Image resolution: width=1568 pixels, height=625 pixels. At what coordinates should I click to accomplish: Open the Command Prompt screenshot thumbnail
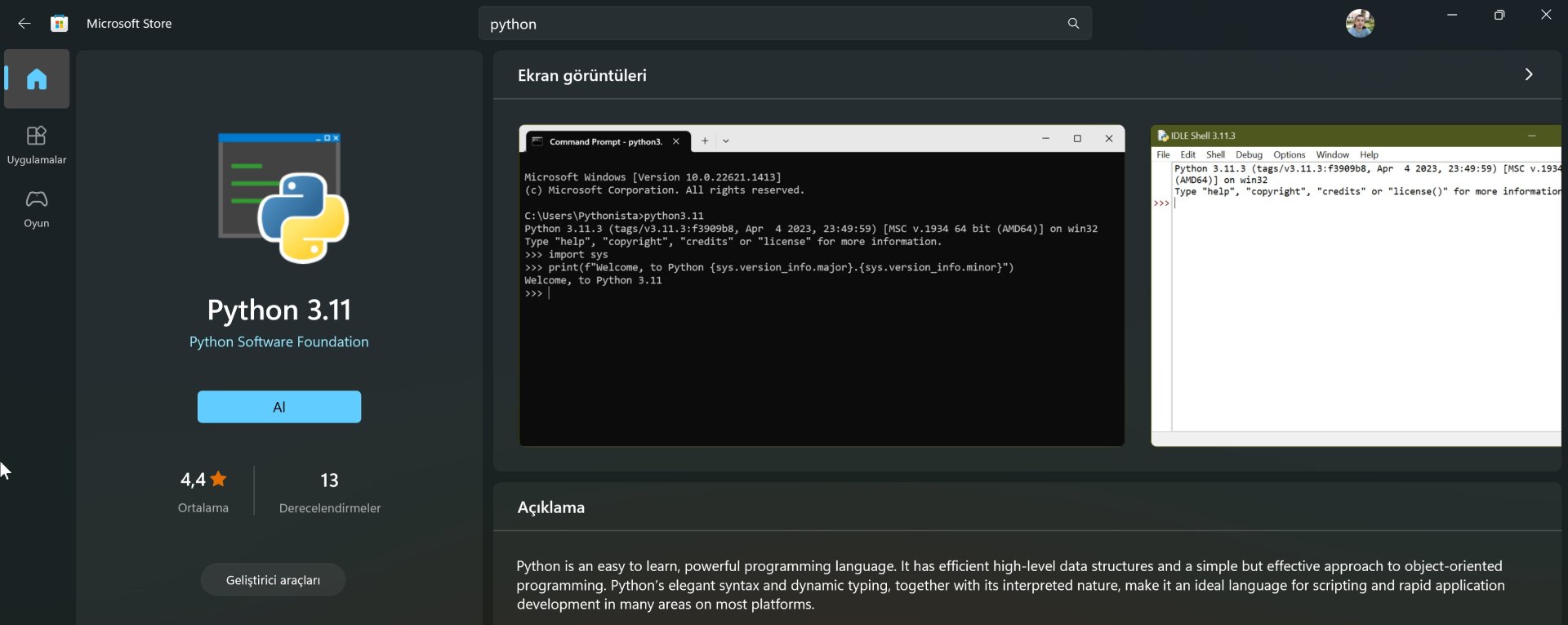(x=822, y=286)
